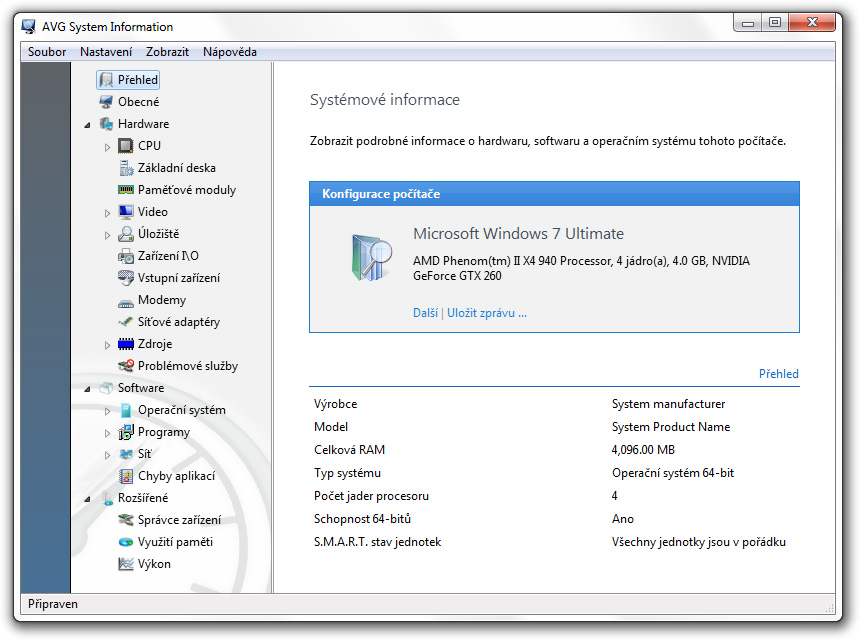Click the Obecné monitor icon

[106, 102]
